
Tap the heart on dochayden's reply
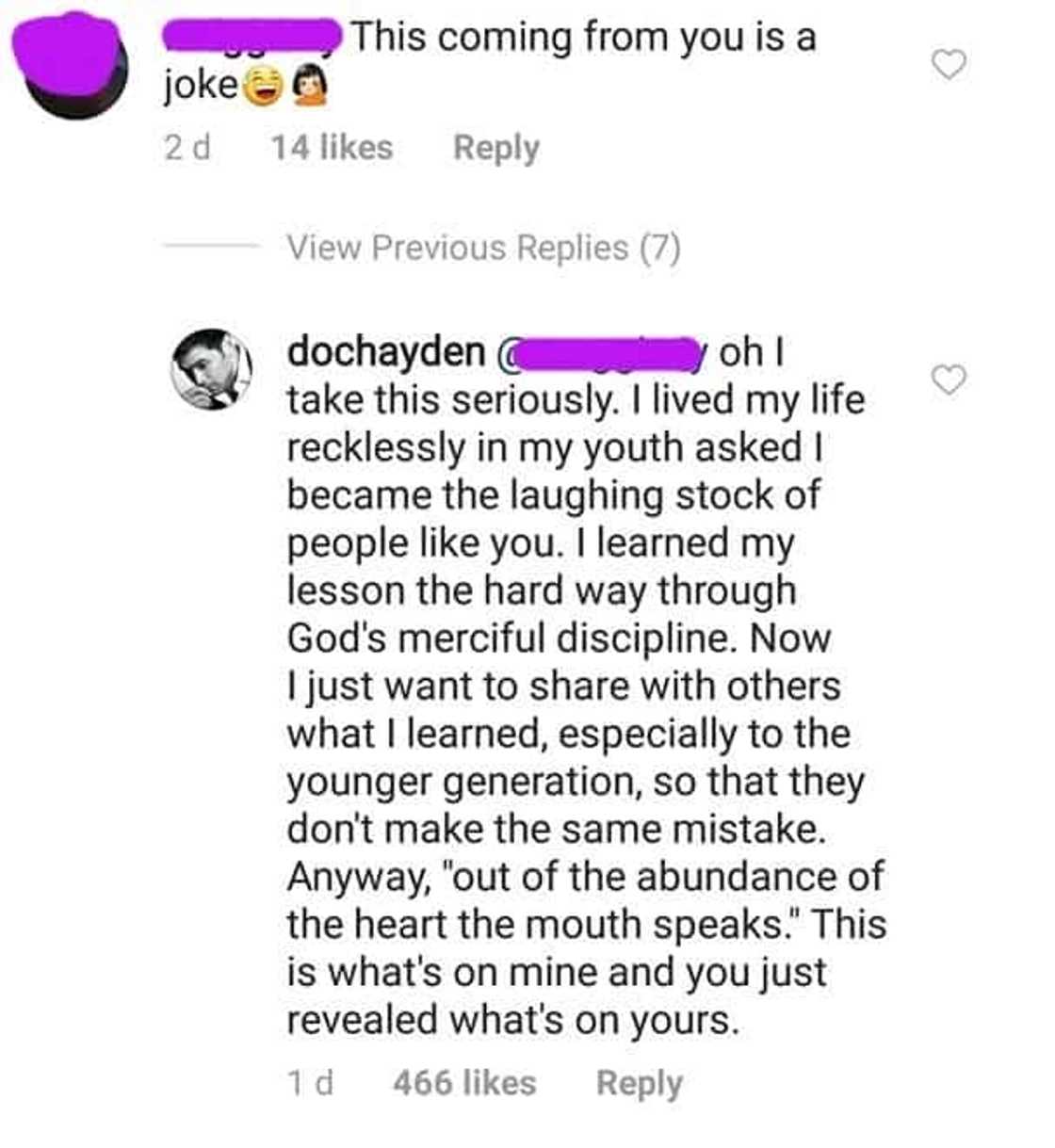(x=948, y=380)
